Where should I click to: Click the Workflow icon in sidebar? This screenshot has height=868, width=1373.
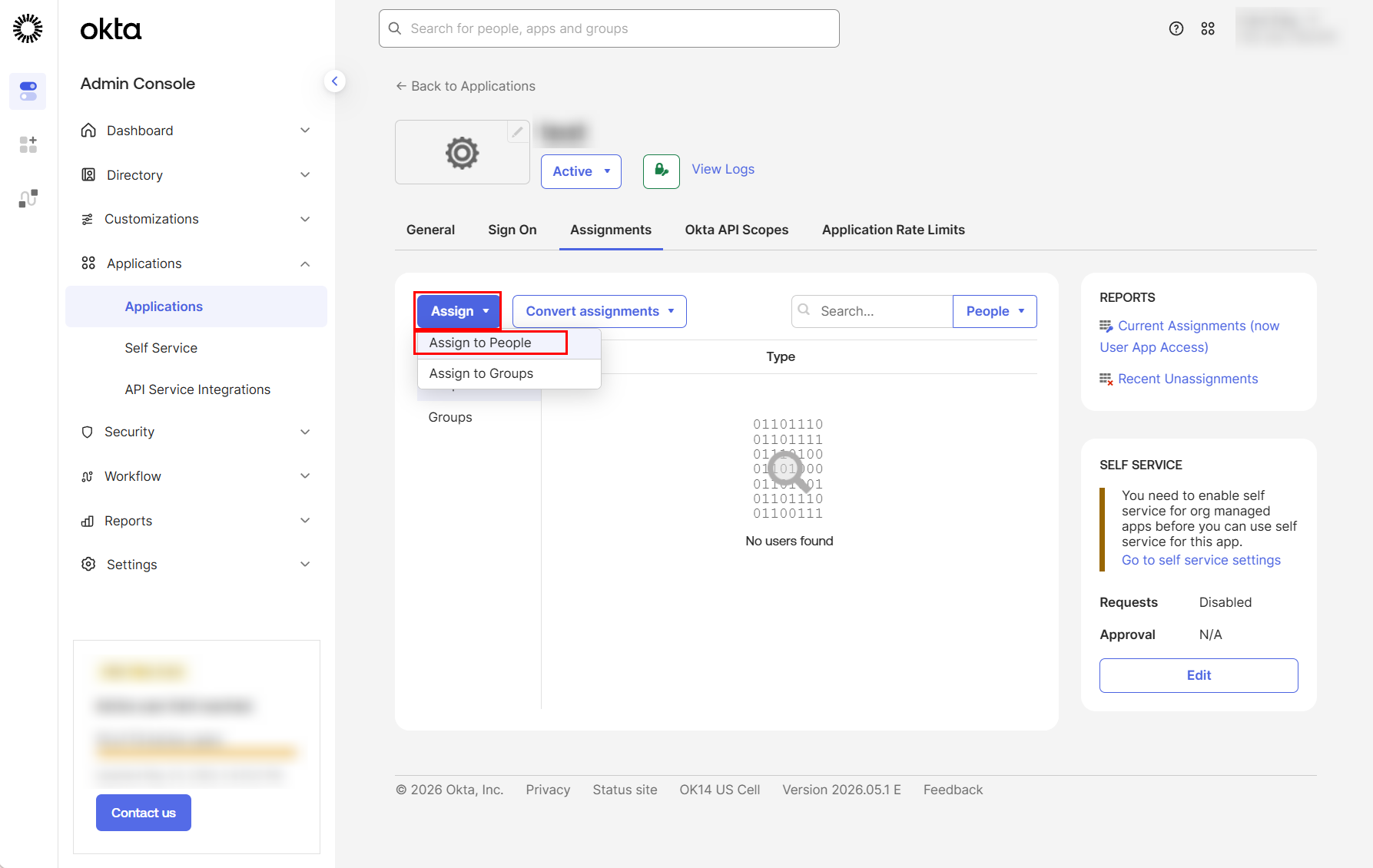(x=88, y=476)
